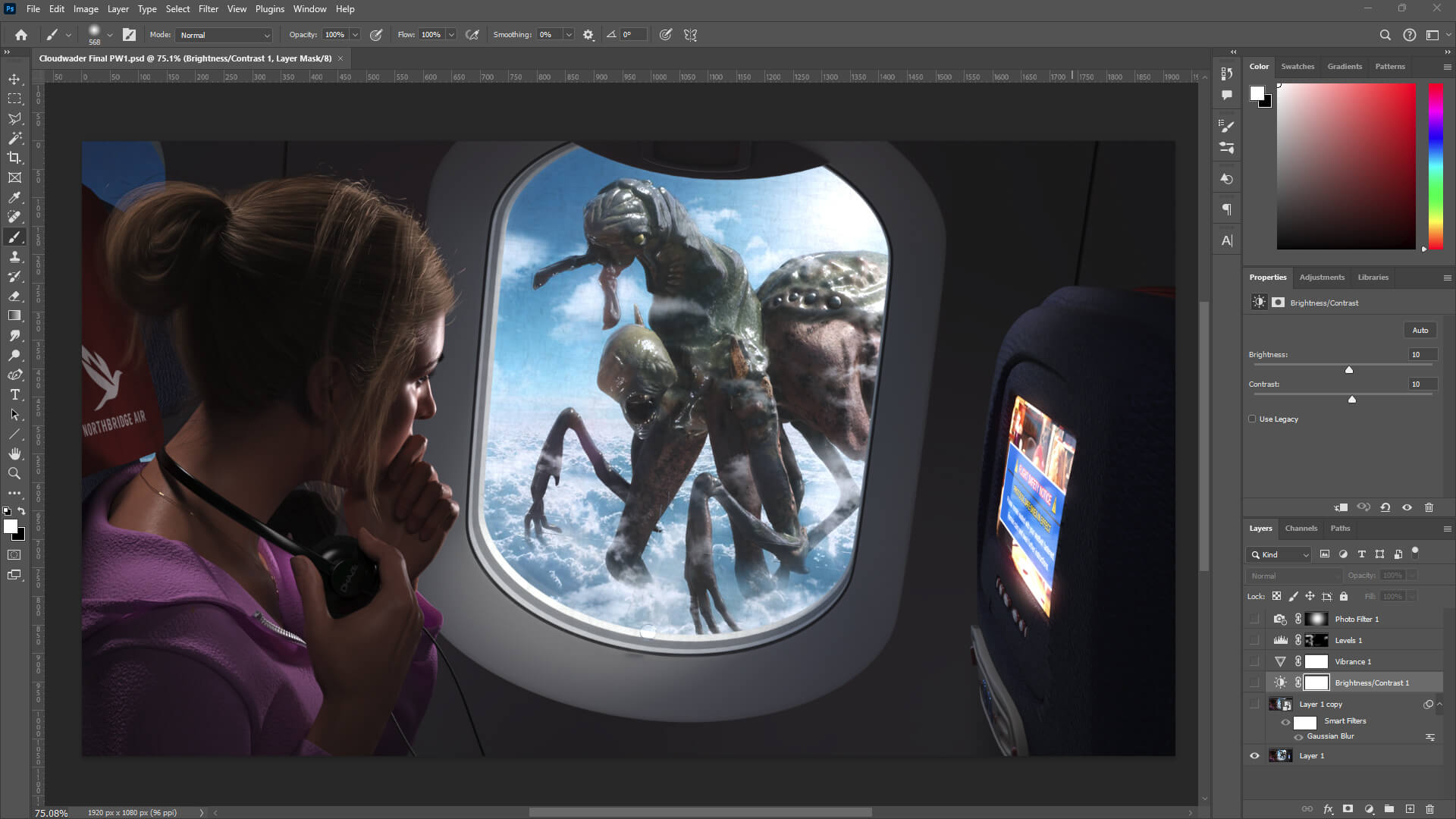The image size is (1456, 819).
Task: Open the Filter menu
Action: point(209,9)
